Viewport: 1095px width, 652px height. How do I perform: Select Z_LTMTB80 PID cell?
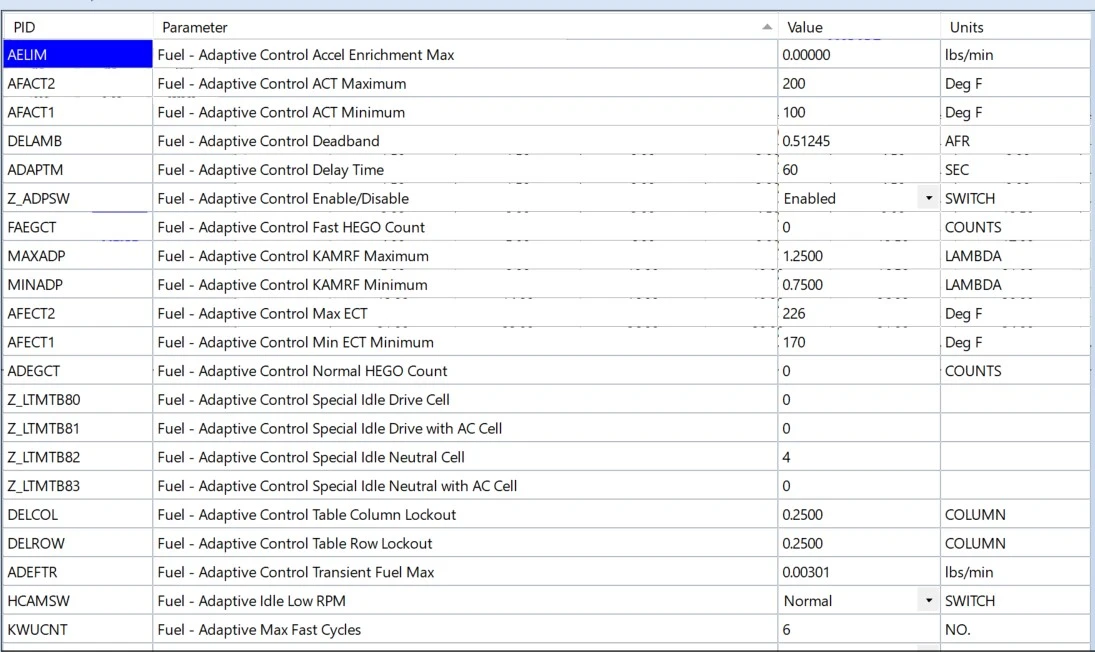point(78,399)
